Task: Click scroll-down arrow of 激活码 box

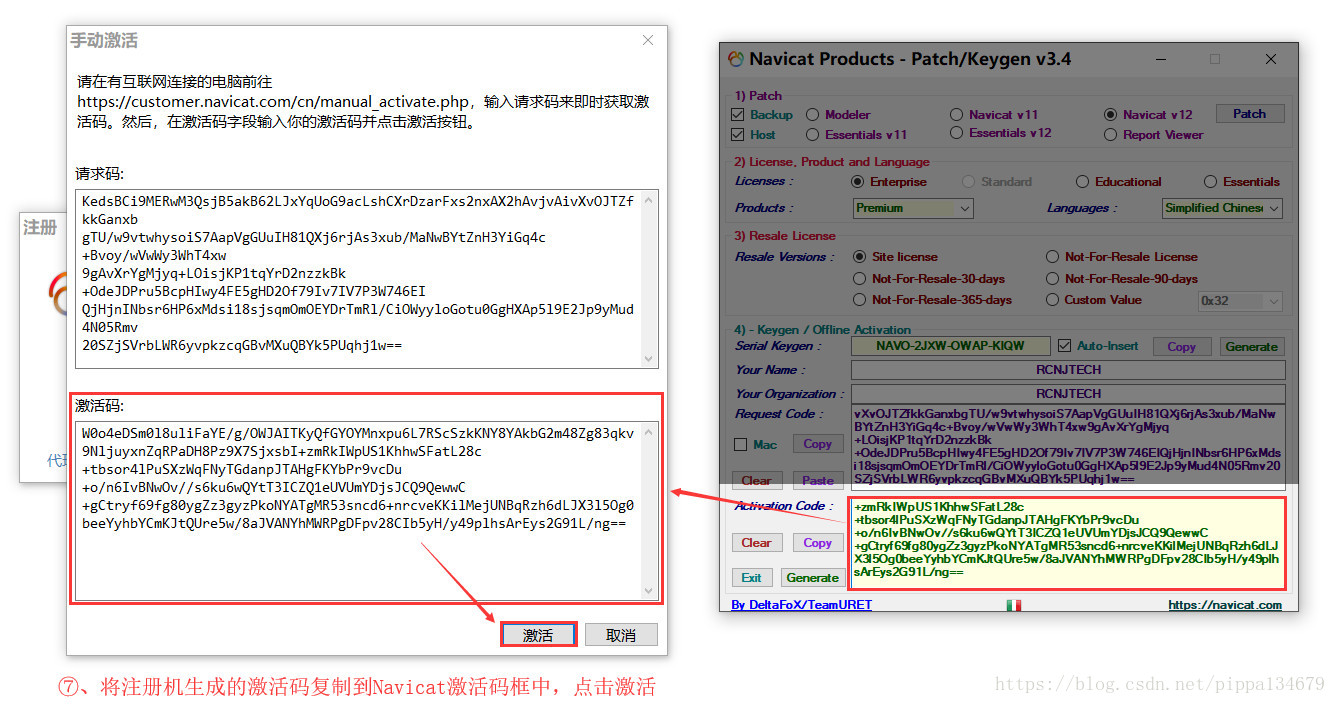Action: click(x=649, y=590)
